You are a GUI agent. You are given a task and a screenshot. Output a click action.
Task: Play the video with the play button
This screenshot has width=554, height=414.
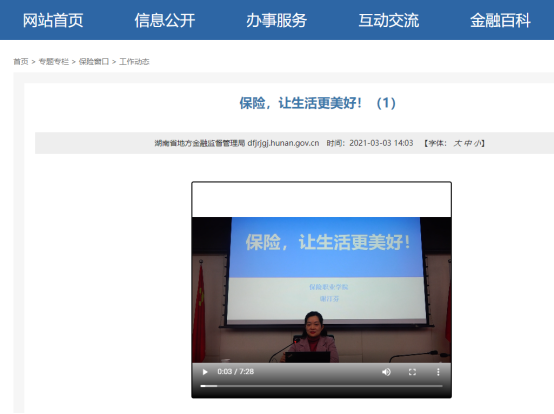pyautogui.click(x=205, y=372)
